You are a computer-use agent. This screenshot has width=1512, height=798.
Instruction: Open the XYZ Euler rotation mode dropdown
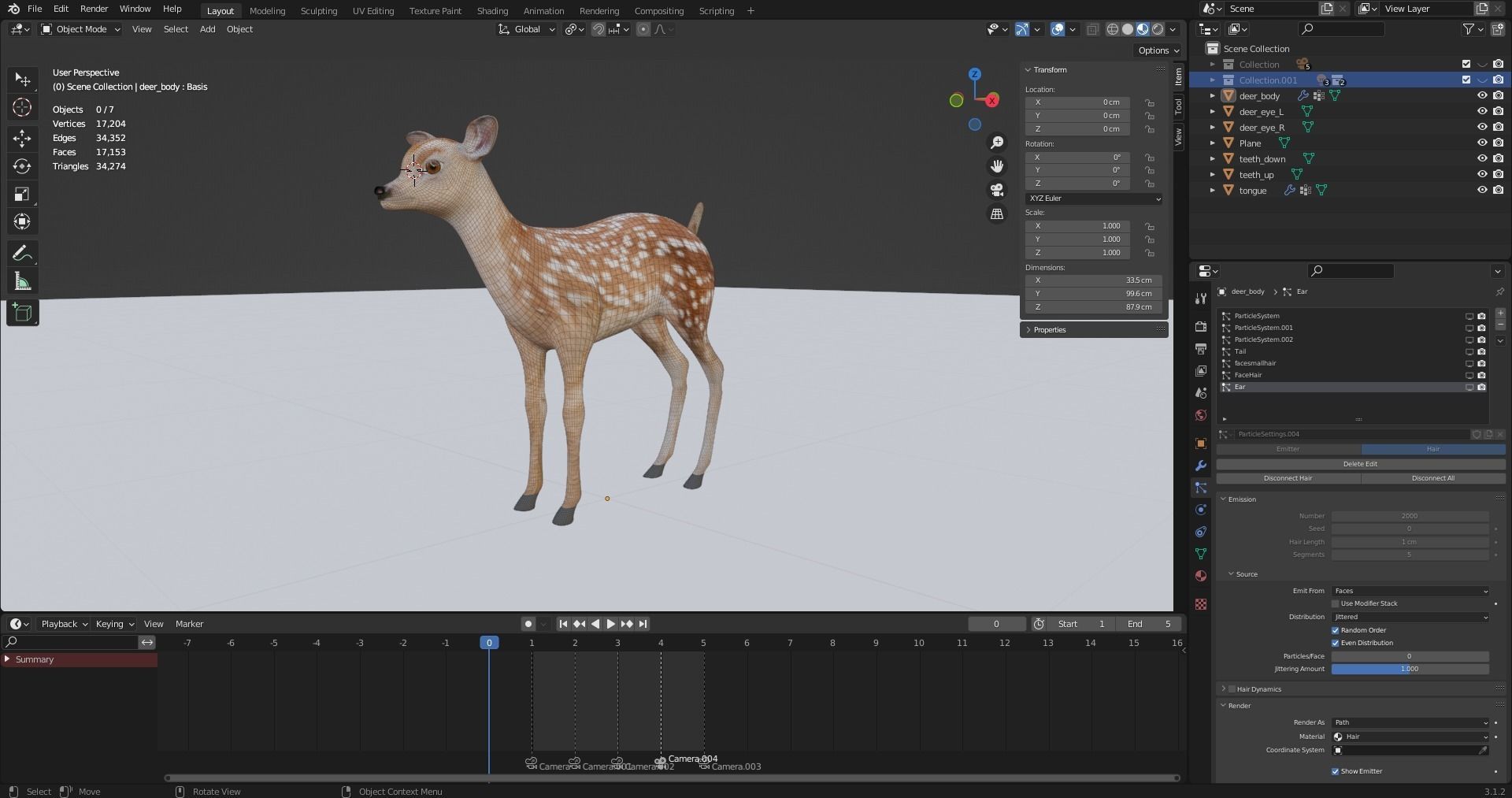[1094, 199]
